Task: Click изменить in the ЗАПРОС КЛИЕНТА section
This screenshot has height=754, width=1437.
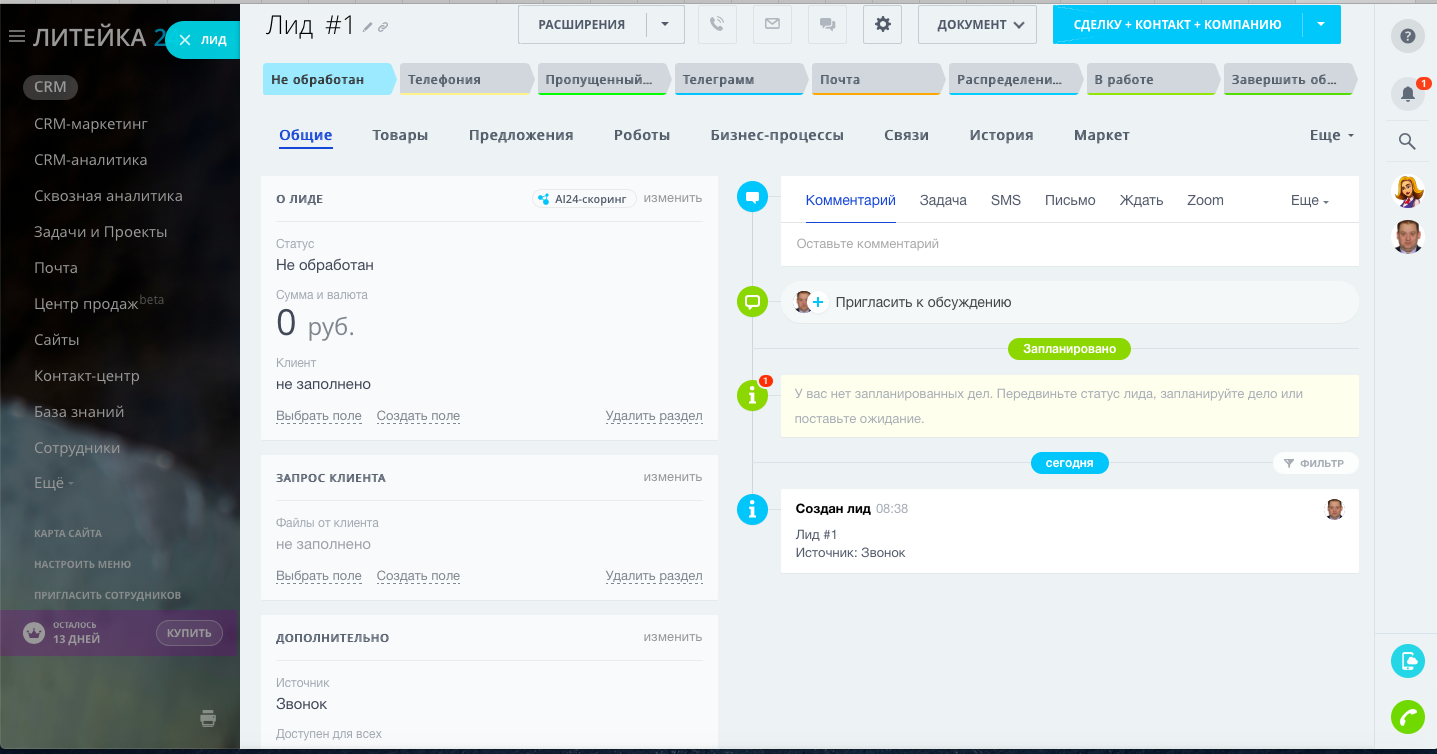Action: pos(673,477)
